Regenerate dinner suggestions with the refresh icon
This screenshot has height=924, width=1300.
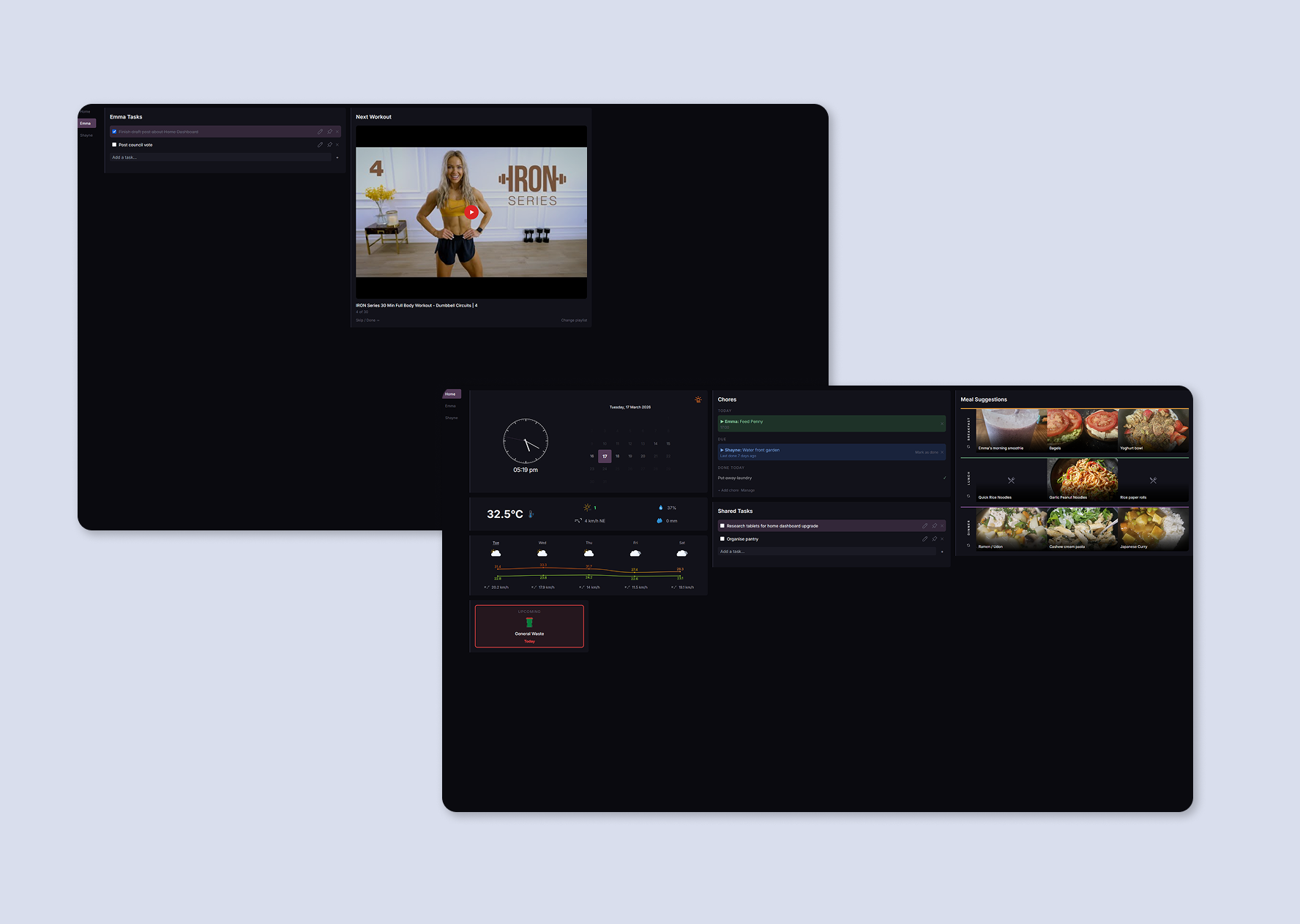pos(968,545)
